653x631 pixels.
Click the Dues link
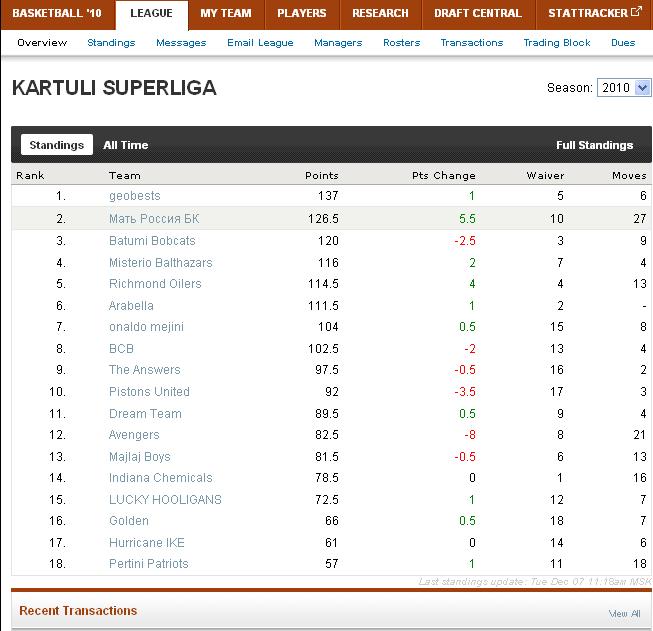tap(623, 43)
